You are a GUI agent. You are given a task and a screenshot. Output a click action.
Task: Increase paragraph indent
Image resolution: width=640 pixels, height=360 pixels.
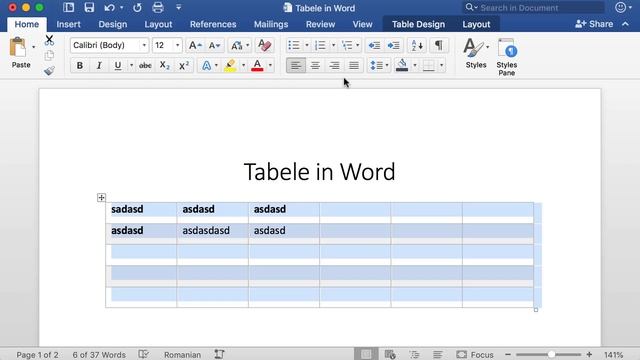click(x=393, y=45)
